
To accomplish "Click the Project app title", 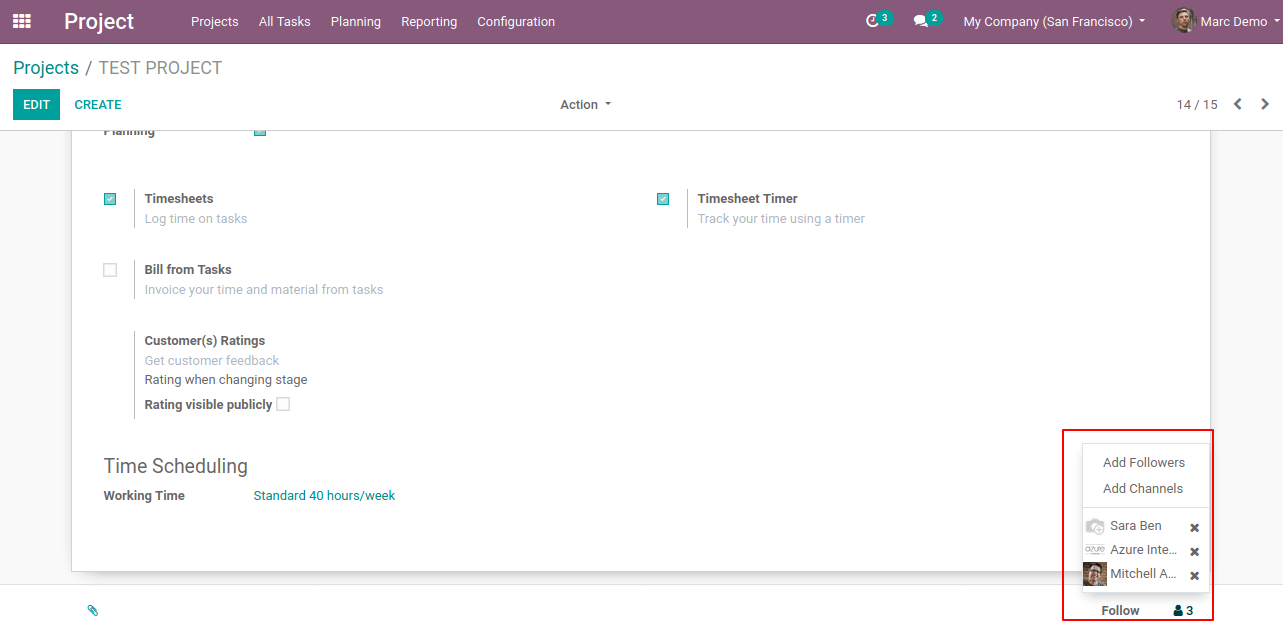I will click(99, 21).
